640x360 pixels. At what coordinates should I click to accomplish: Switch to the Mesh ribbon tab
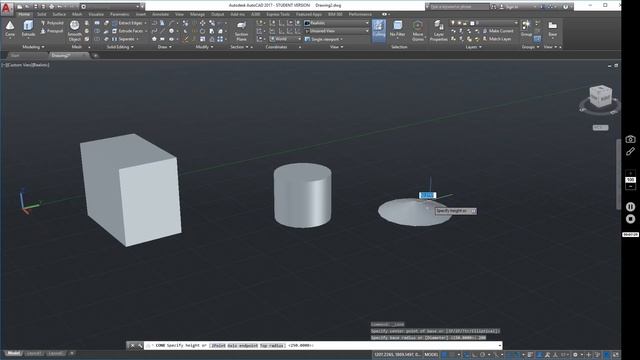click(x=77, y=14)
